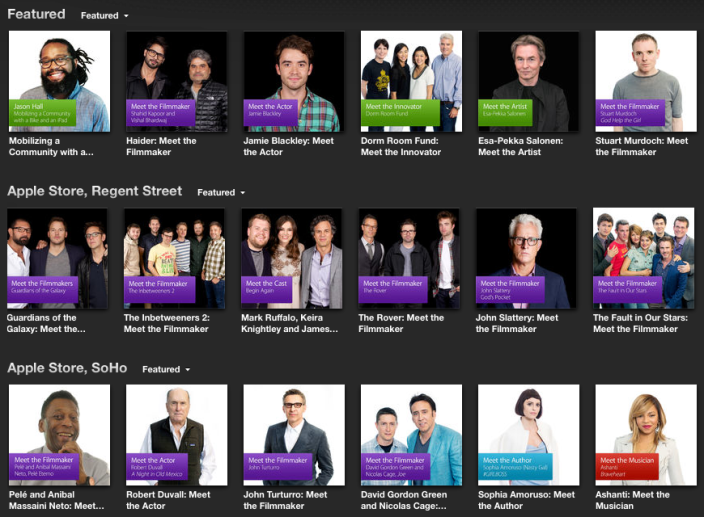
Task: Click Ashanti: Meet the Musician title
Action: [x=632, y=500]
